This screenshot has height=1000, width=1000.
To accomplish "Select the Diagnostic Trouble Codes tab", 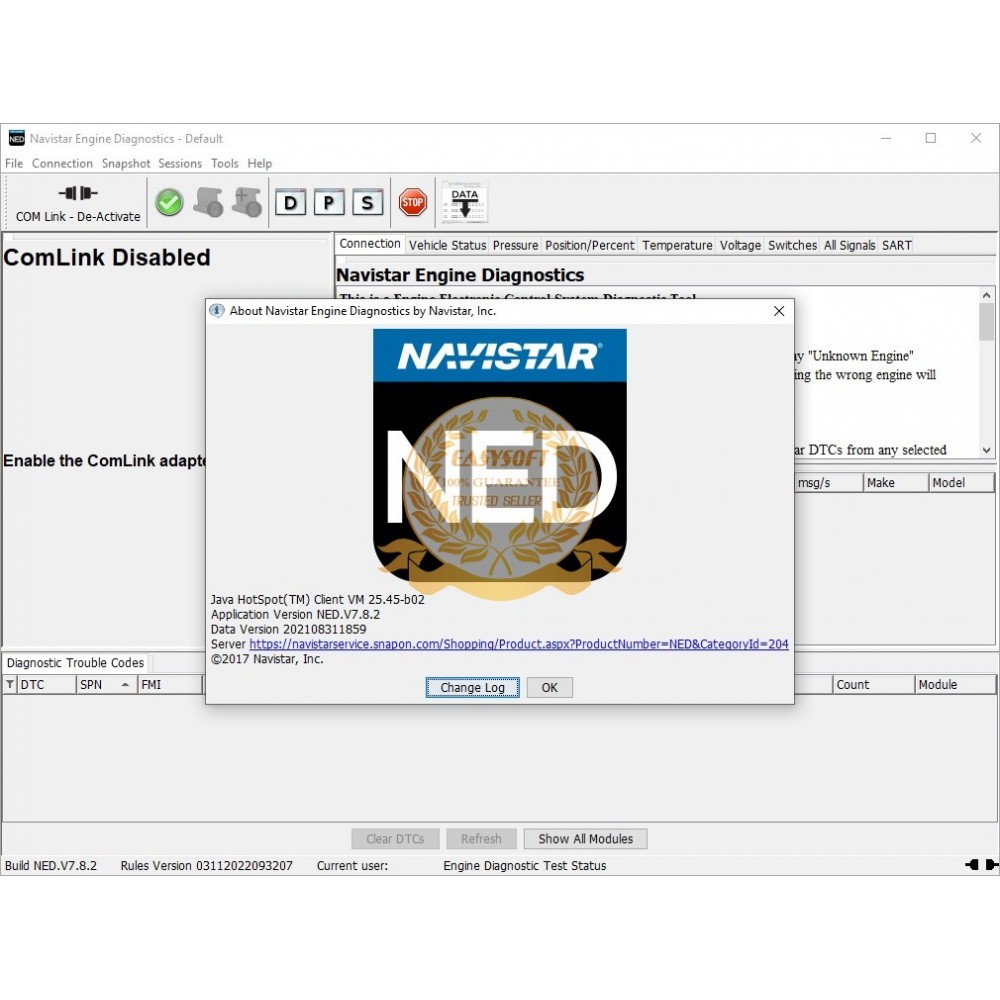I will click(75, 663).
